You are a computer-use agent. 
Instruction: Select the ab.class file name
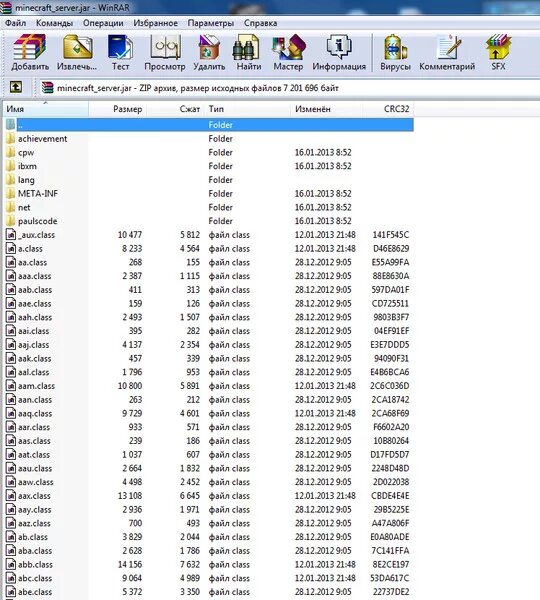33,537
